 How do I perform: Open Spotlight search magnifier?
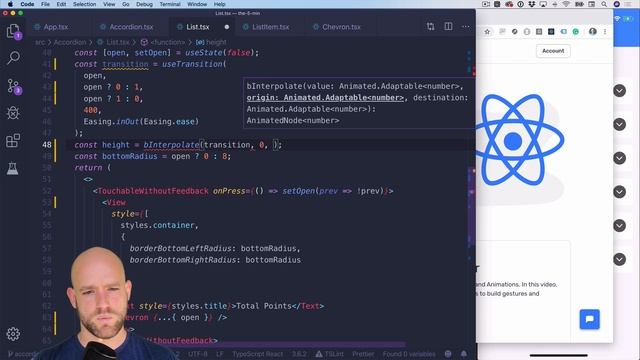tap(604, 4)
